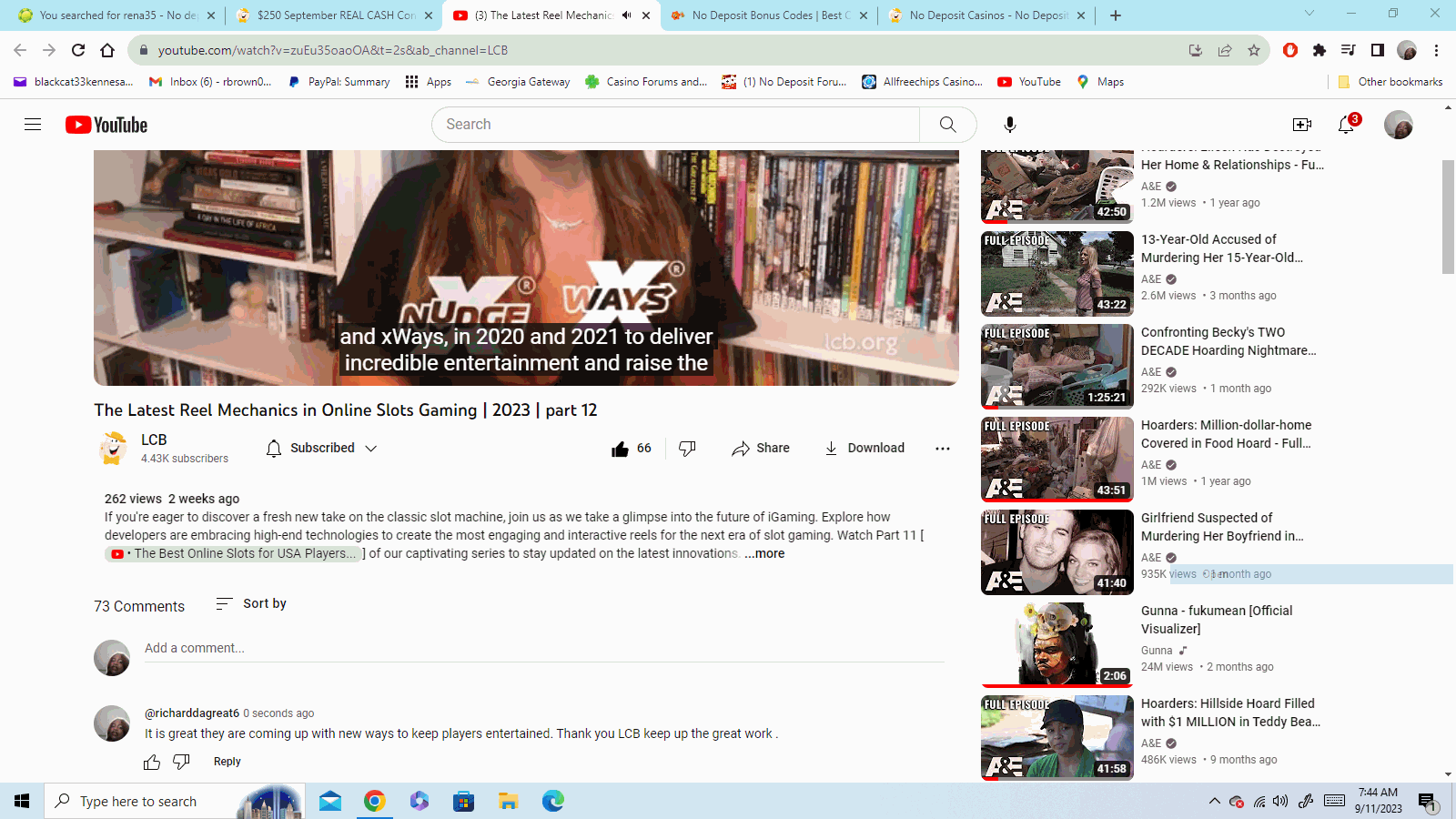Viewport: 1456px width, 819px height.
Task: Open the YouTube account avatar menu
Action: 1398,125
